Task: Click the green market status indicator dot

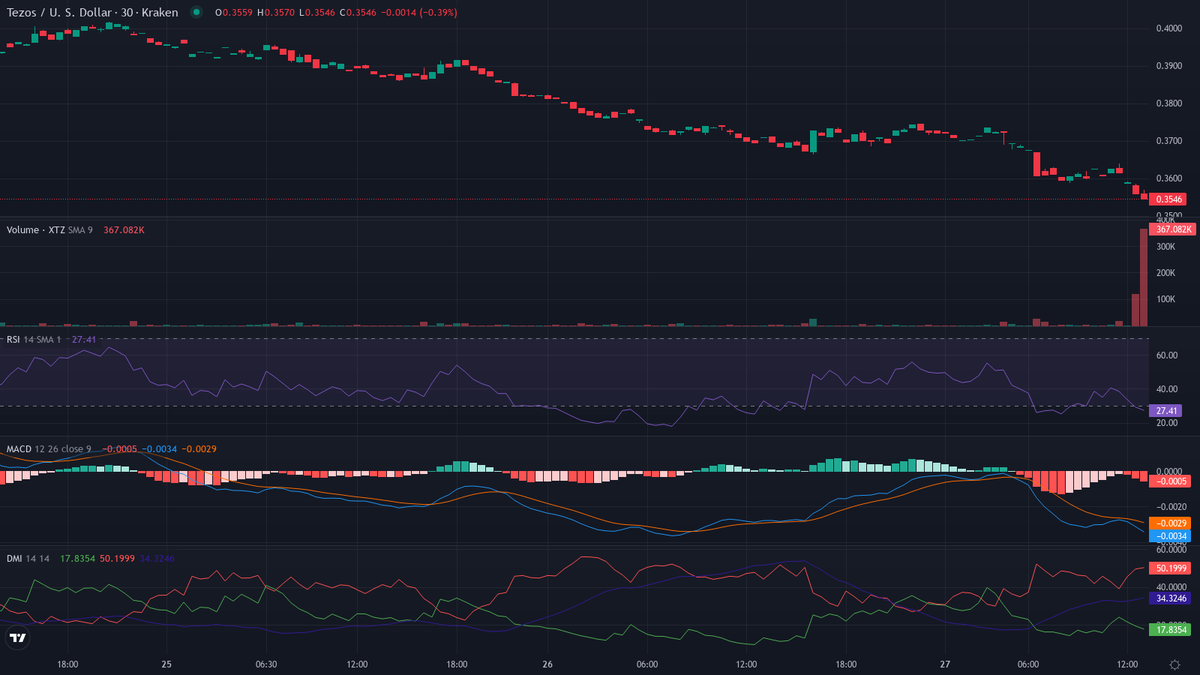Action: pos(196,13)
